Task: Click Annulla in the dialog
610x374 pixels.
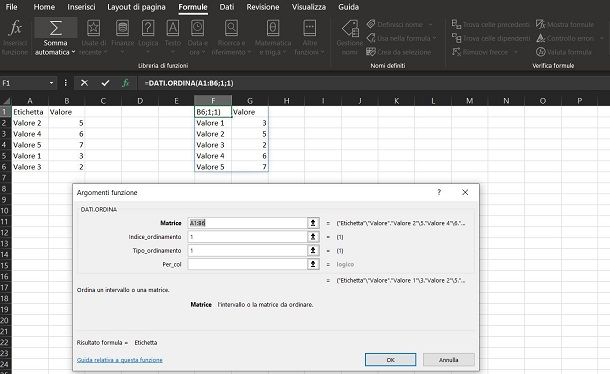Action: pyautogui.click(x=449, y=360)
